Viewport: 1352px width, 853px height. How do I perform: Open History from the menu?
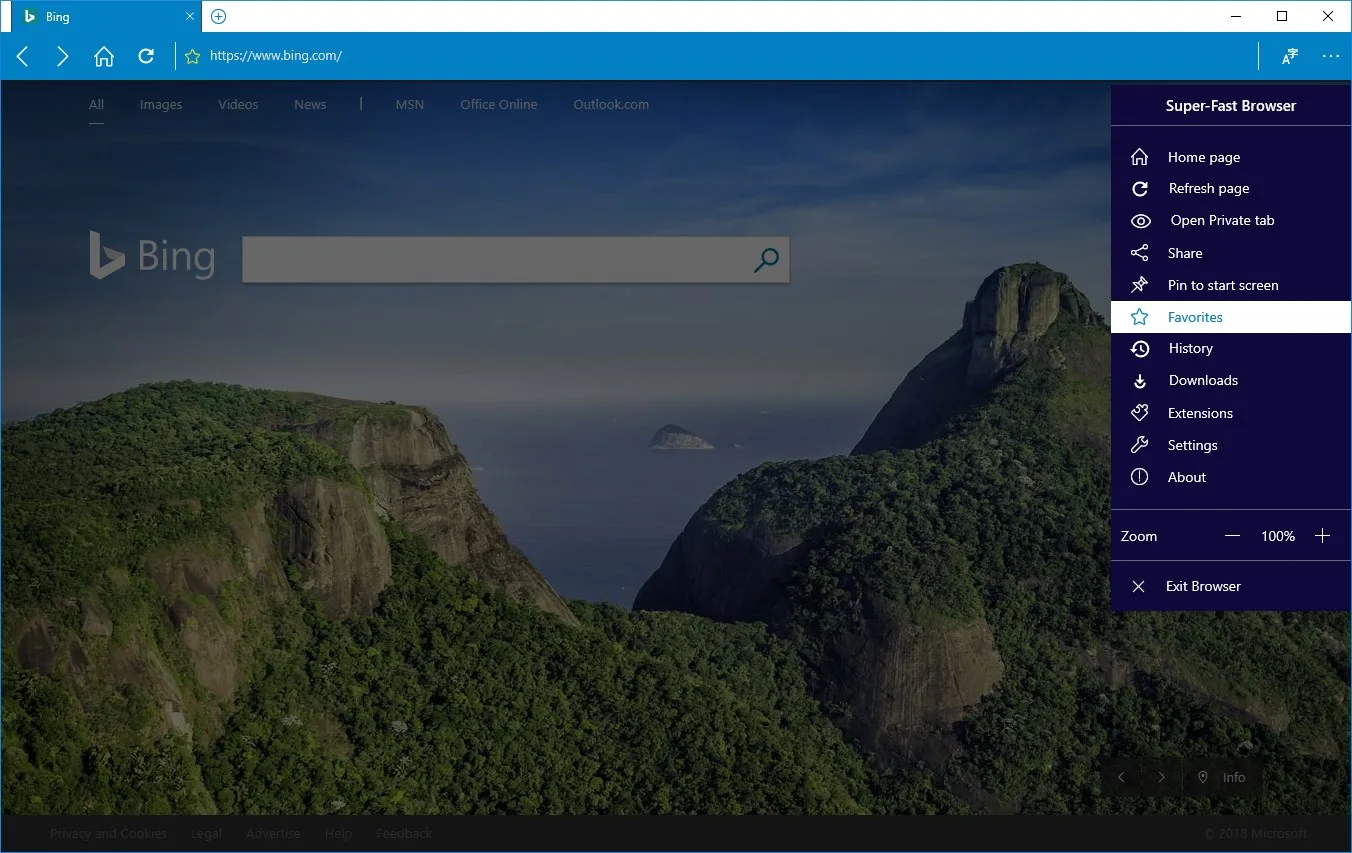coord(1231,348)
